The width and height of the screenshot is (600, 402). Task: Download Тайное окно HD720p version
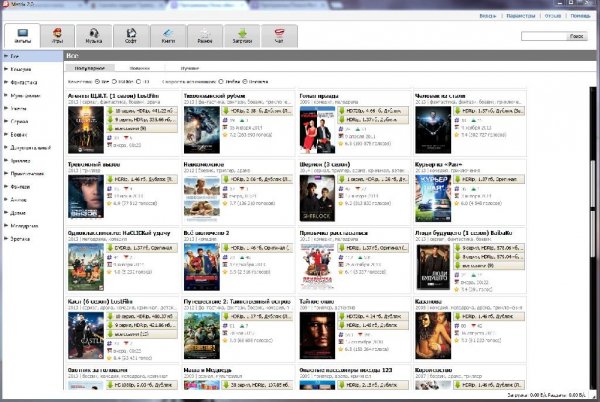[373, 316]
